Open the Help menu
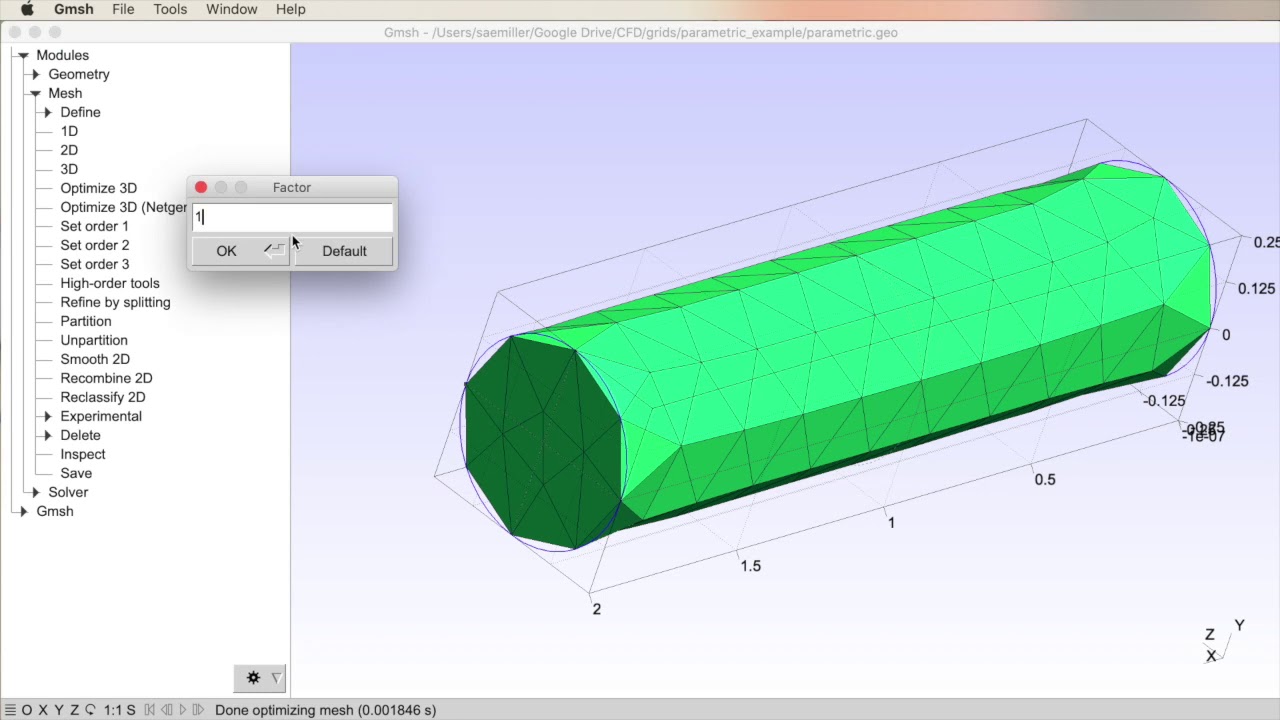 click(291, 9)
